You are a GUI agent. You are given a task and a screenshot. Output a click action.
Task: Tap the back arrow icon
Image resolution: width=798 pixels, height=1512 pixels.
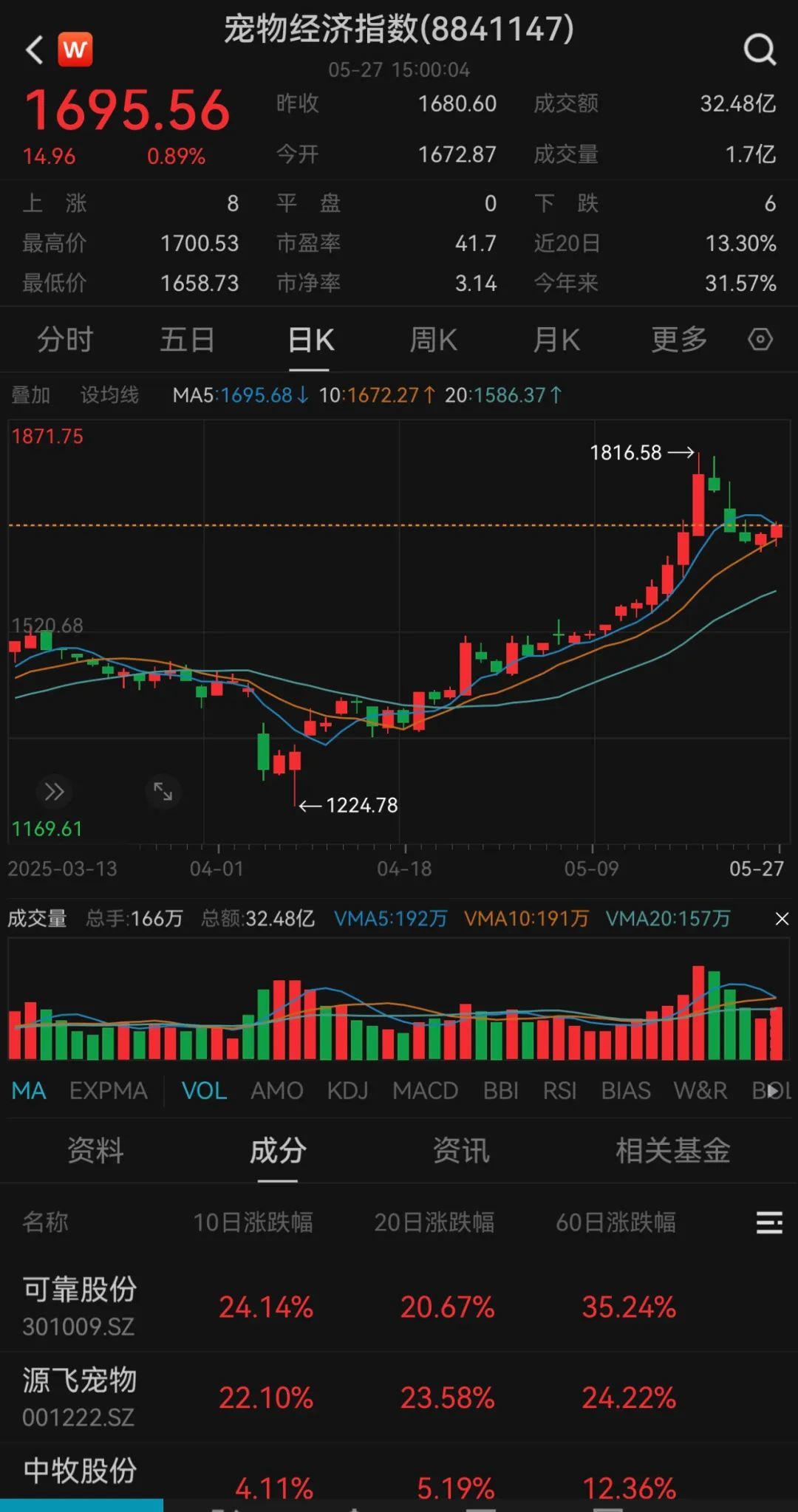[34, 50]
